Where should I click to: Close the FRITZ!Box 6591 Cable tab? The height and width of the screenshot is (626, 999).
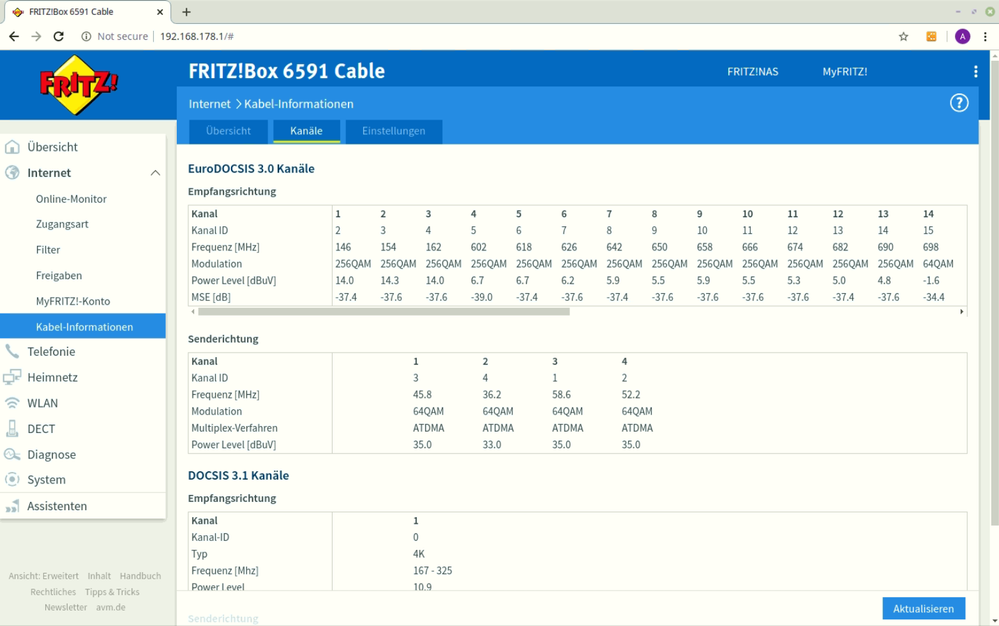coord(159,11)
